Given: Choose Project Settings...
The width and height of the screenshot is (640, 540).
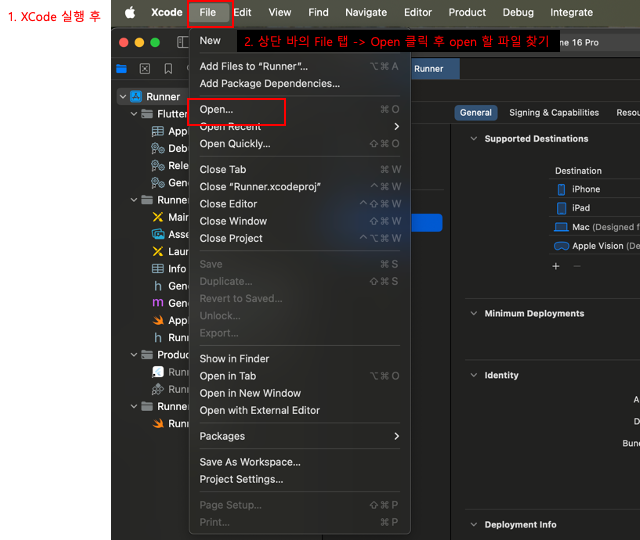Looking at the screenshot, I should (299, 479).
